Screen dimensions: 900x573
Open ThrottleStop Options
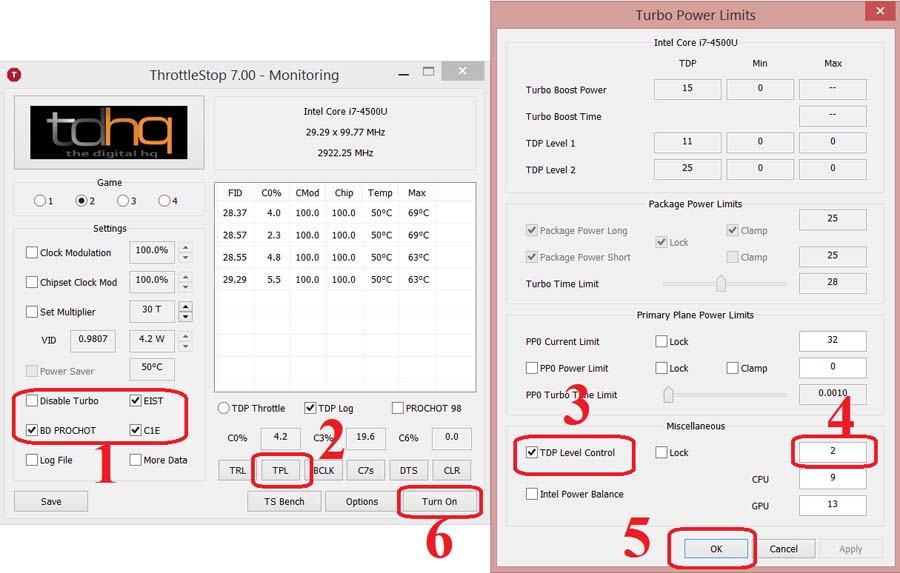pyautogui.click(x=362, y=501)
